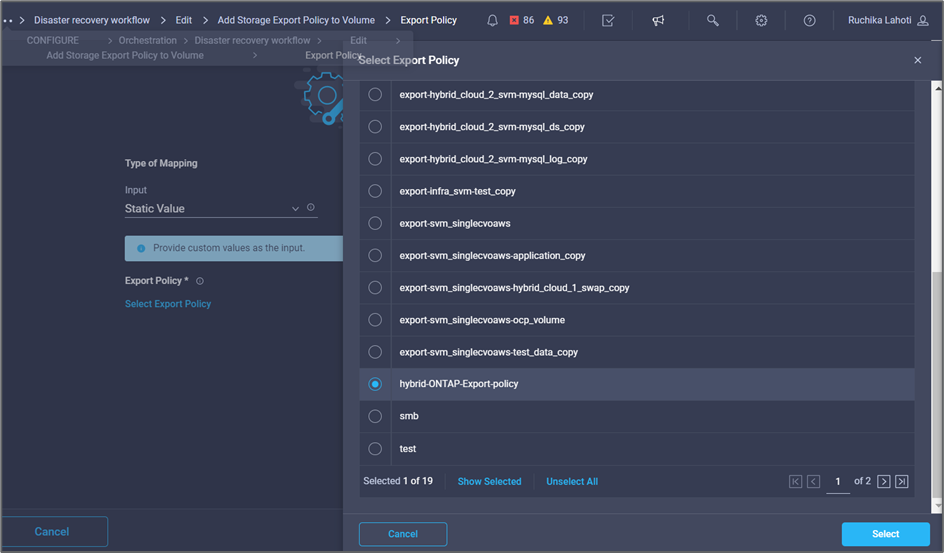This screenshot has width=944, height=553.
Task: Select the test export policy radio button
Action: pyautogui.click(x=375, y=448)
